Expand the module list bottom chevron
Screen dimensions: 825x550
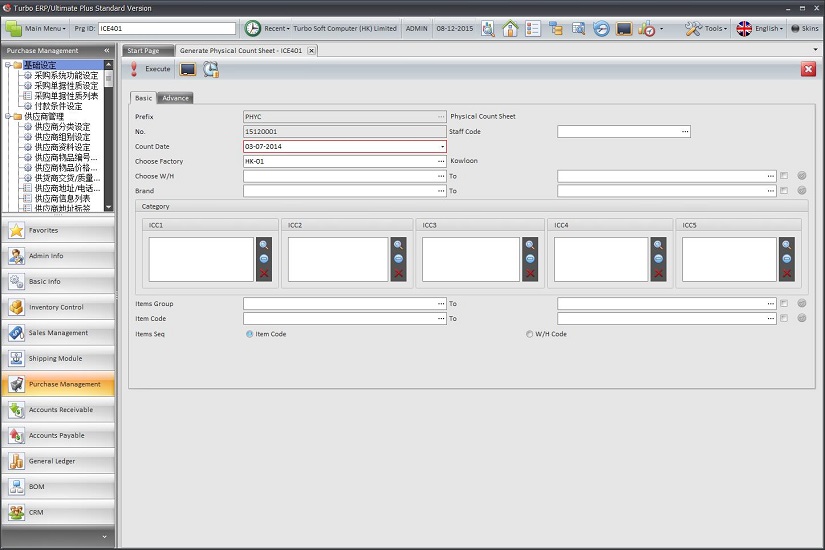[x=104, y=537]
